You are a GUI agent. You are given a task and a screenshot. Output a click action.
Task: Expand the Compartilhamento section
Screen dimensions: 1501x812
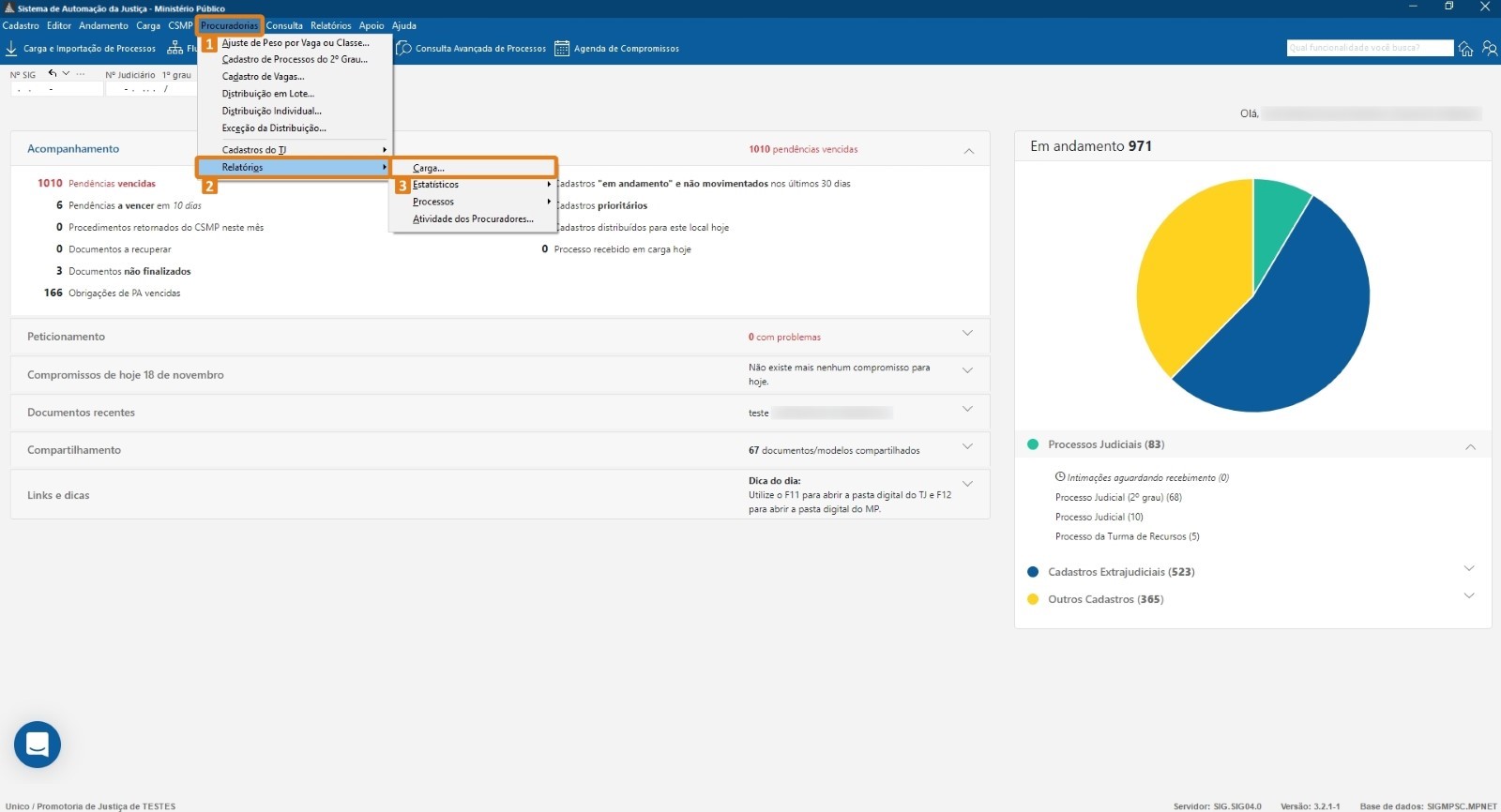[x=967, y=447]
